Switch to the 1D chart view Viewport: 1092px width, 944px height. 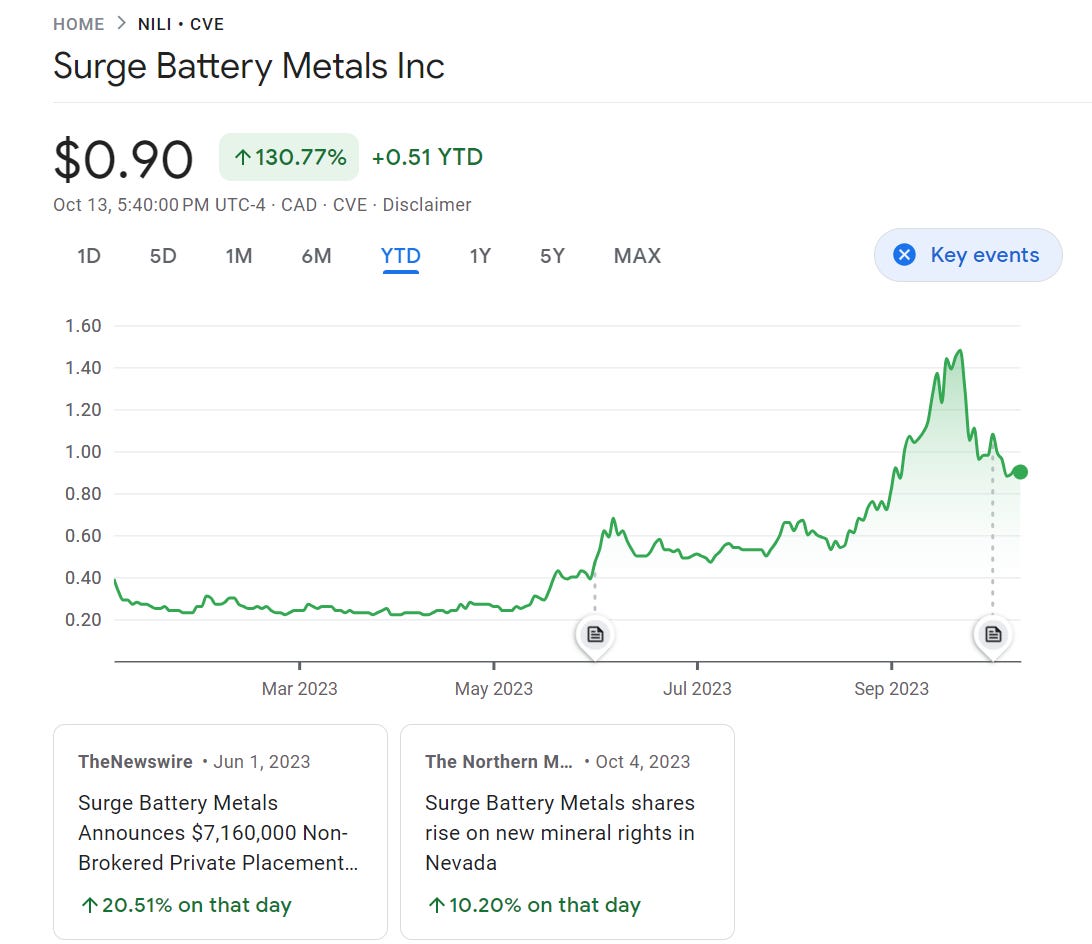[88, 256]
